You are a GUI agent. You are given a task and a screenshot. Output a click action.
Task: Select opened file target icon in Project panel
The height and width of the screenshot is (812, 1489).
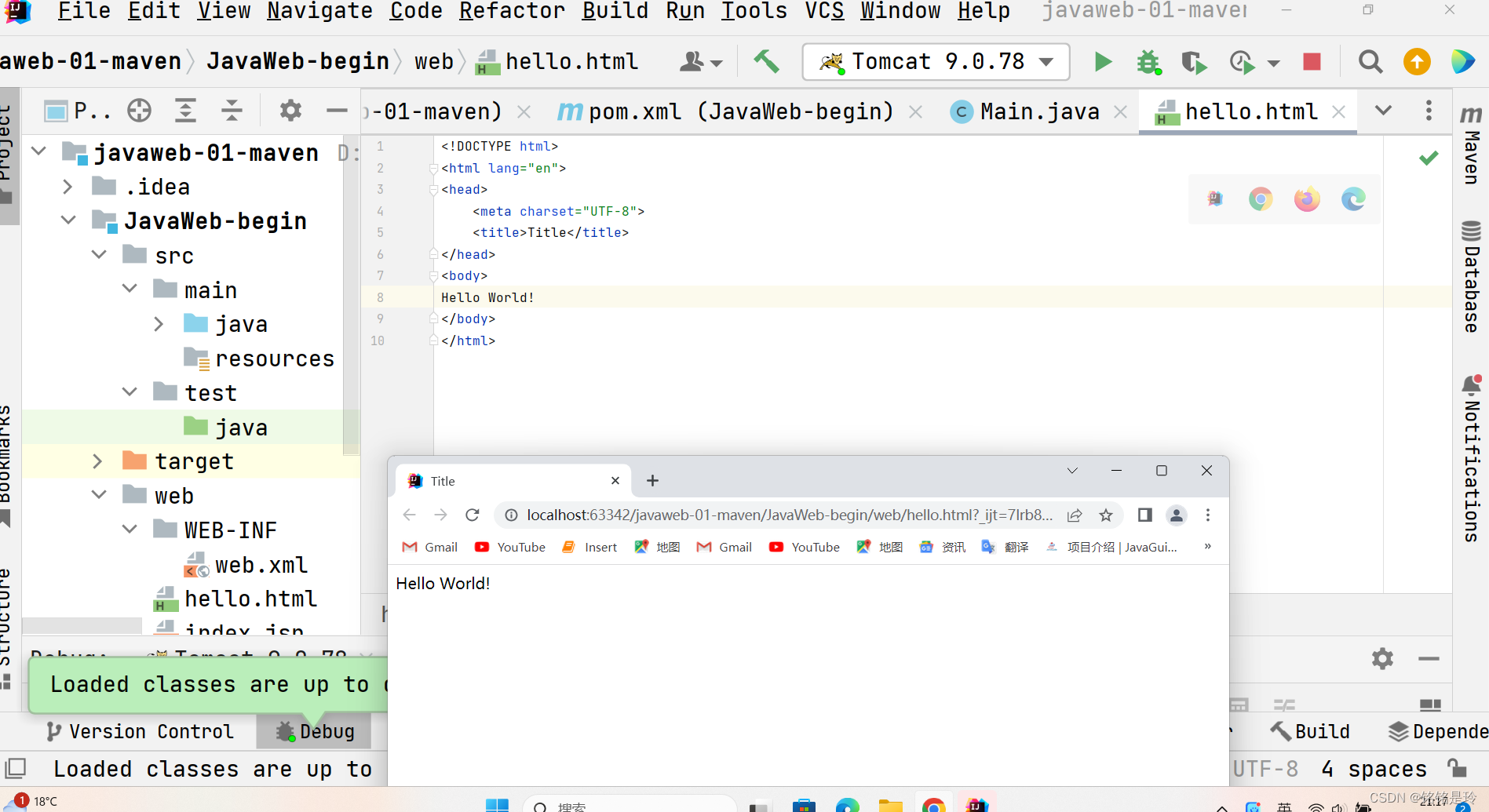(x=139, y=111)
